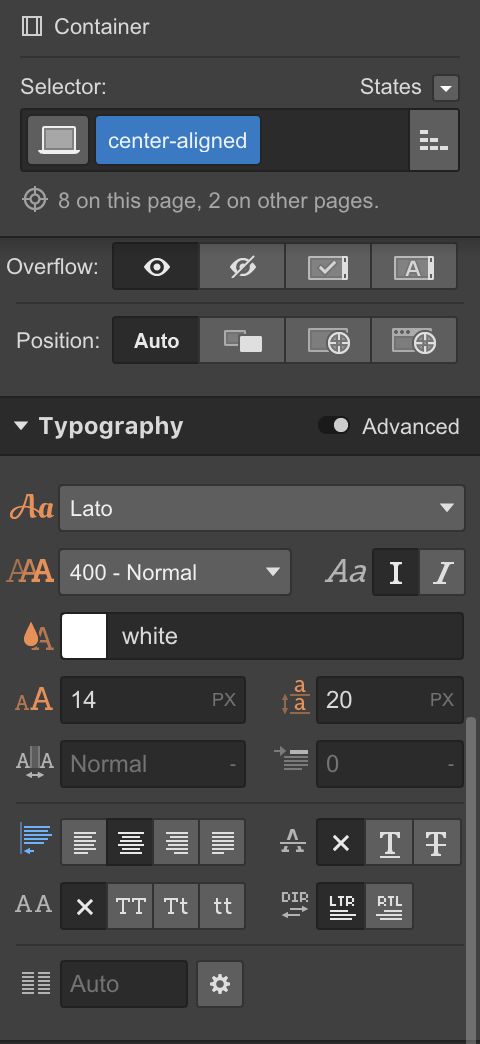Choose RTL text direction
This screenshot has width=480, height=1044.
click(389, 906)
